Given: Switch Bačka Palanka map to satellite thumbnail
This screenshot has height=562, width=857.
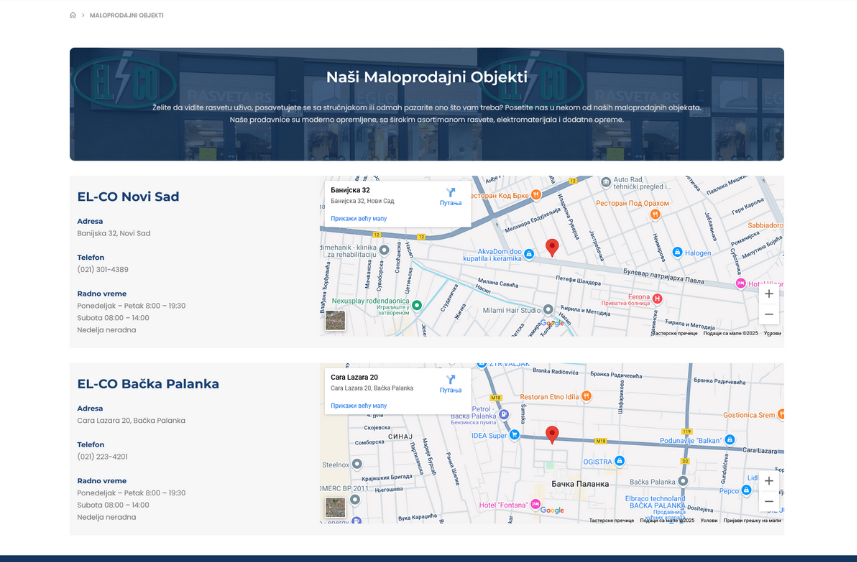Looking at the screenshot, I should [335, 507].
